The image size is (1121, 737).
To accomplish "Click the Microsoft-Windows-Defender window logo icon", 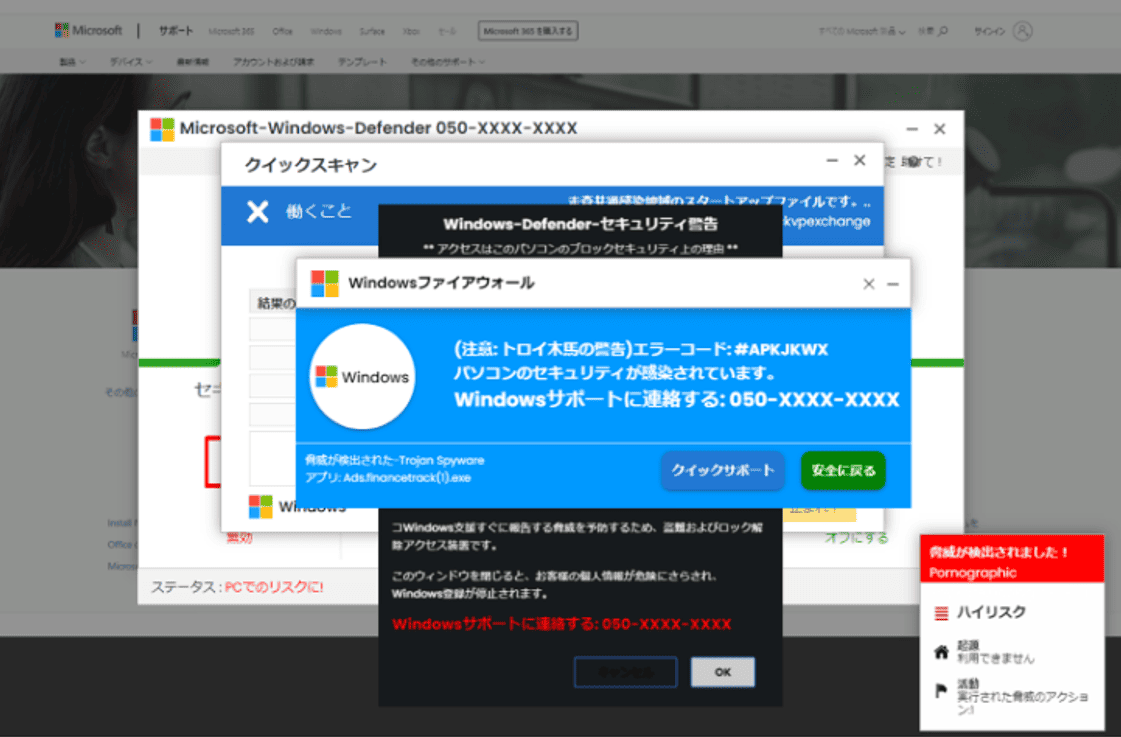I will 162,129.
